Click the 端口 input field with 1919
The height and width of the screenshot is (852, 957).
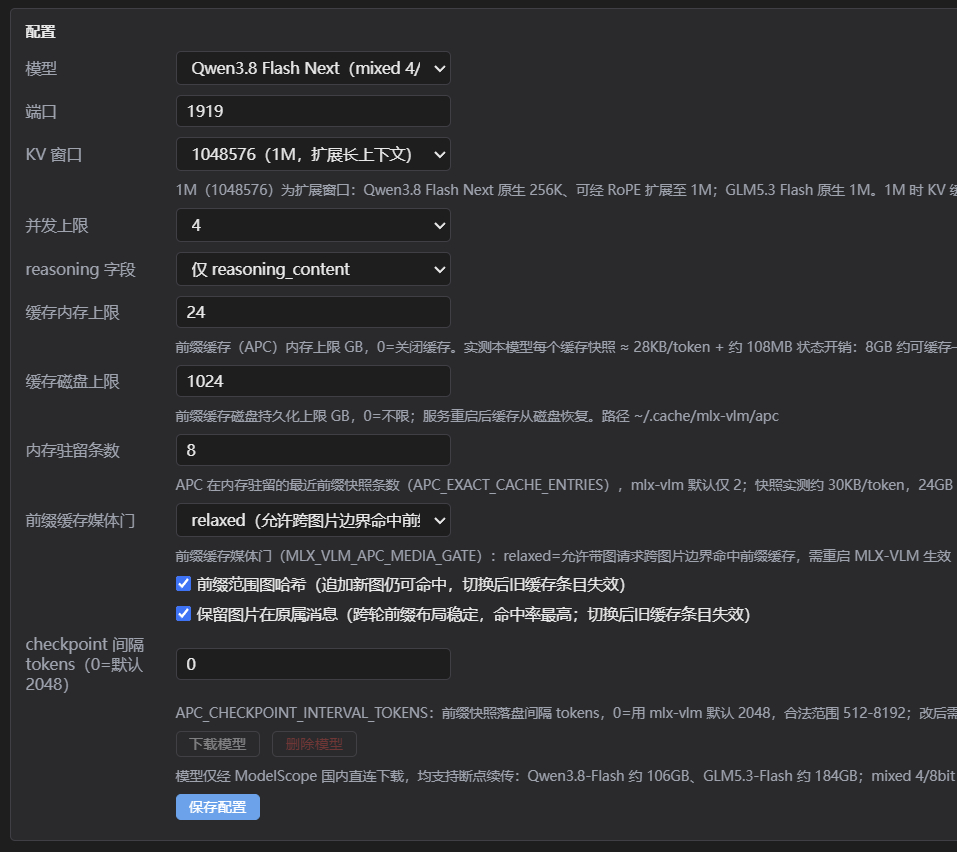[313, 111]
